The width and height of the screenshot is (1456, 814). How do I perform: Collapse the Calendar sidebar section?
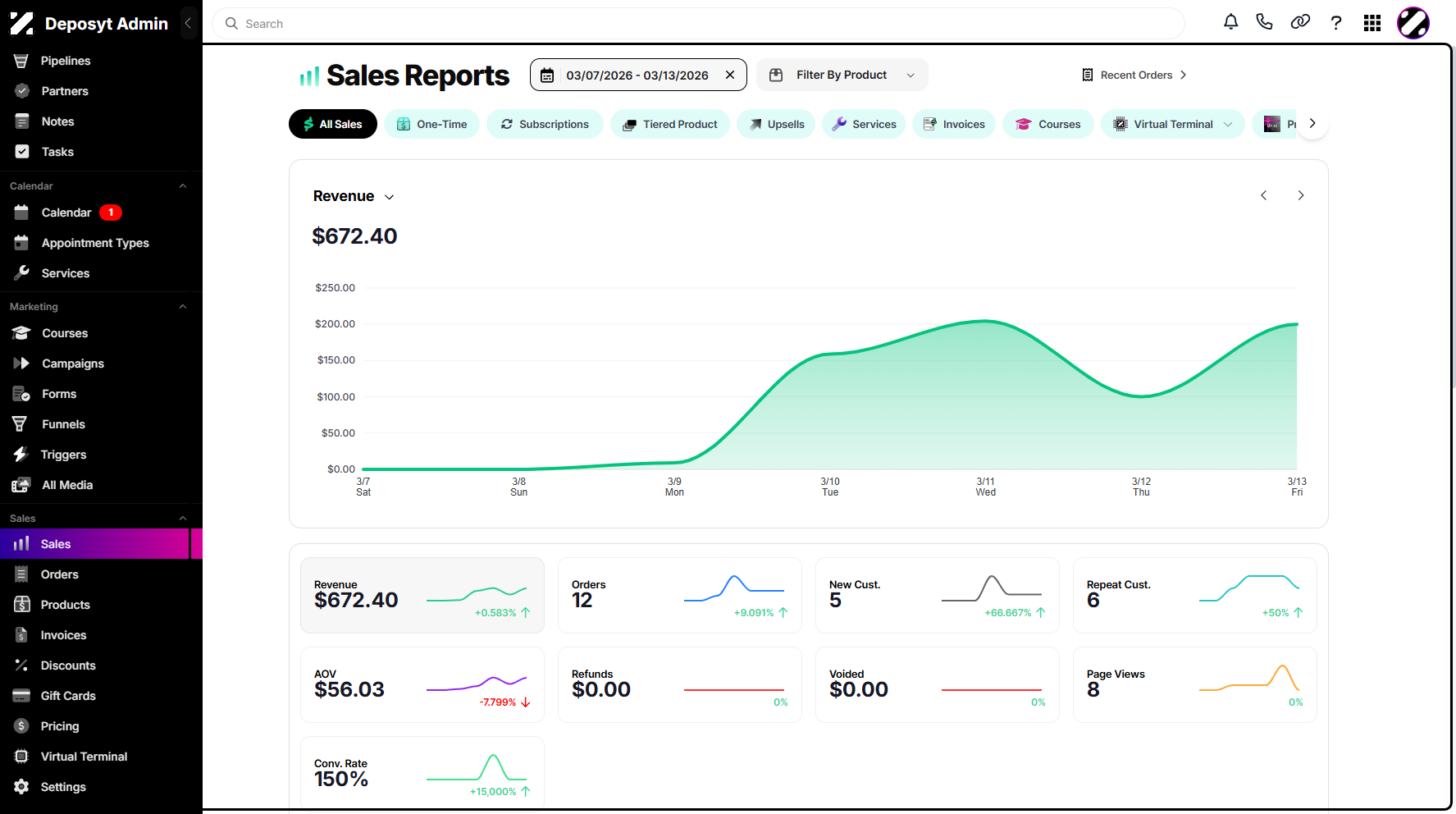[x=183, y=186]
